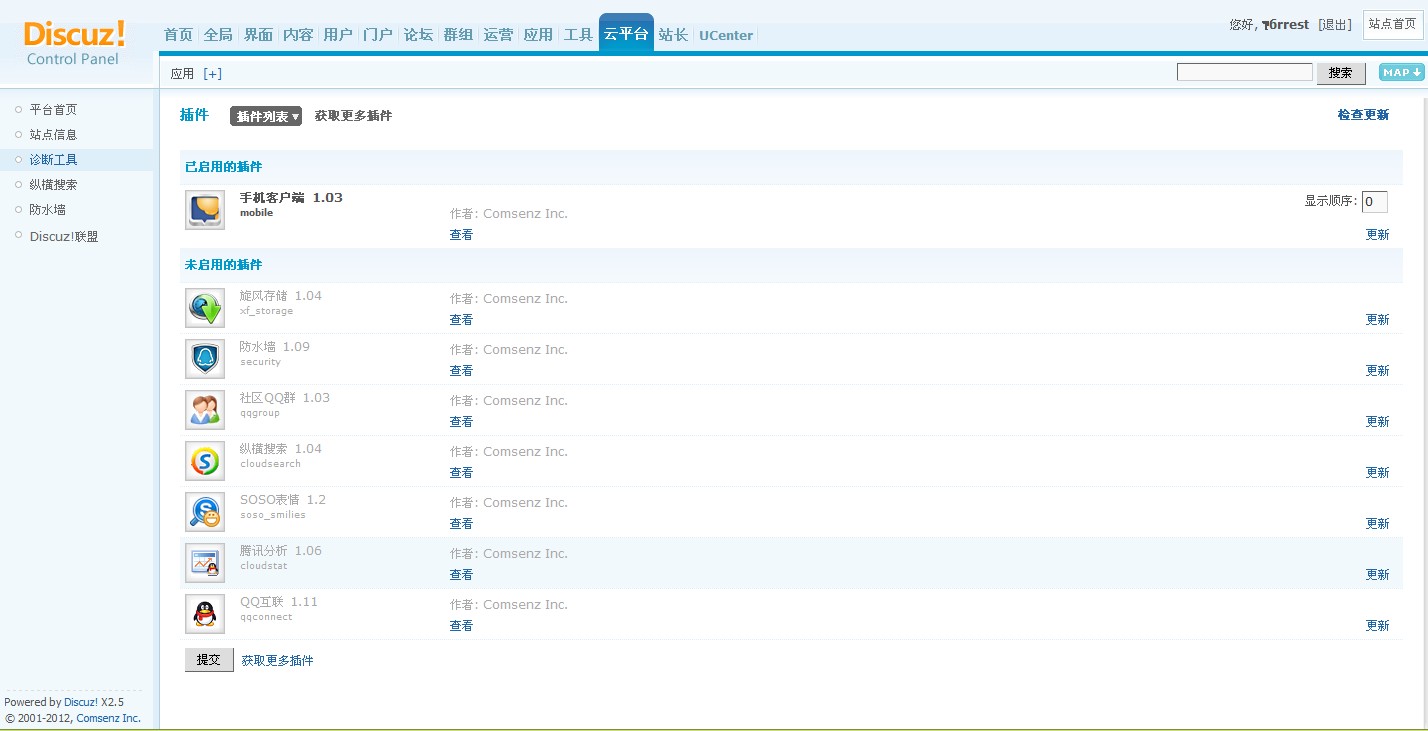Expand the [+] next to 应用
The height and width of the screenshot is (731, 1428).
212,74
